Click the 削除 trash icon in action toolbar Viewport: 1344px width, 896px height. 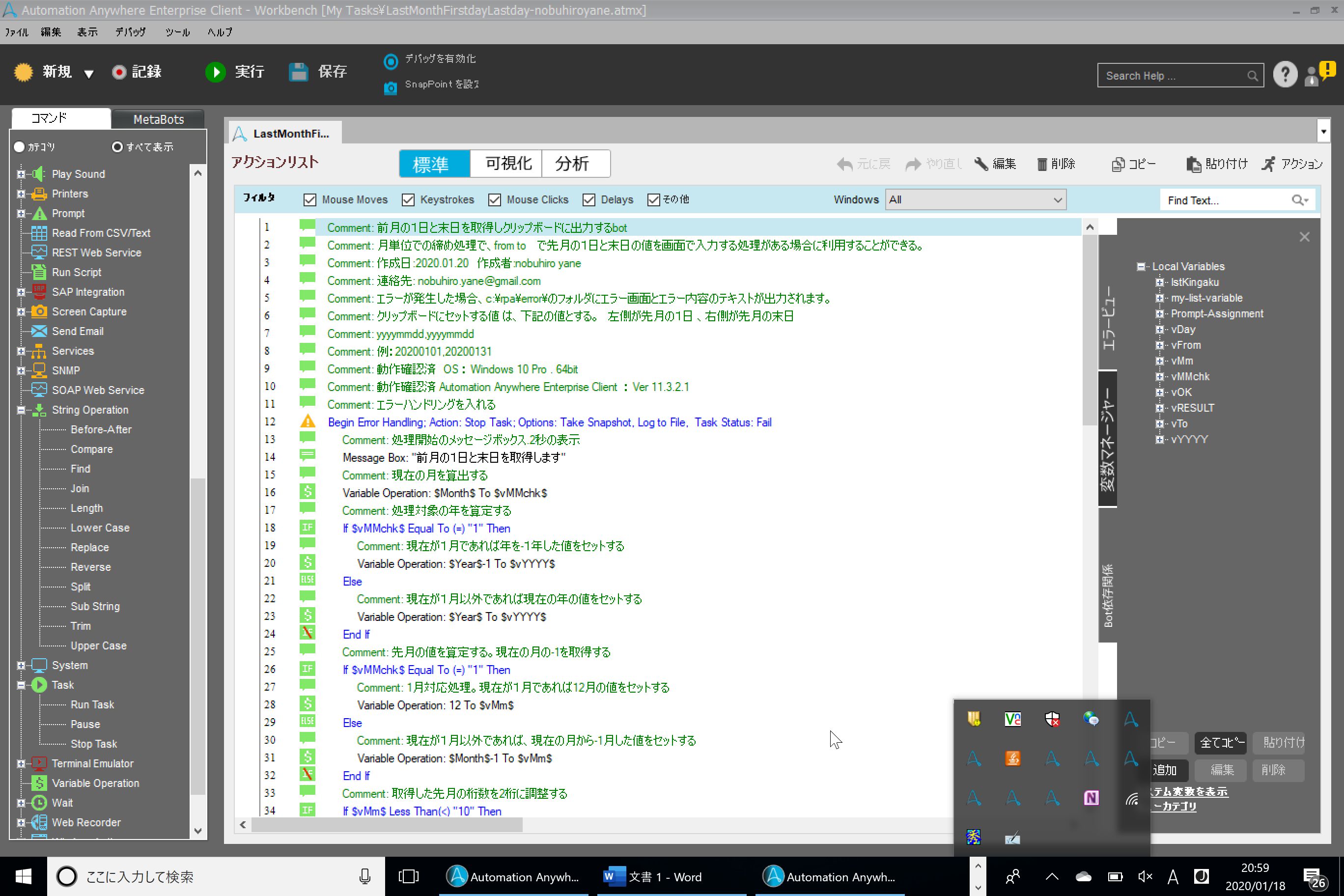click(x=1042, y=165)
